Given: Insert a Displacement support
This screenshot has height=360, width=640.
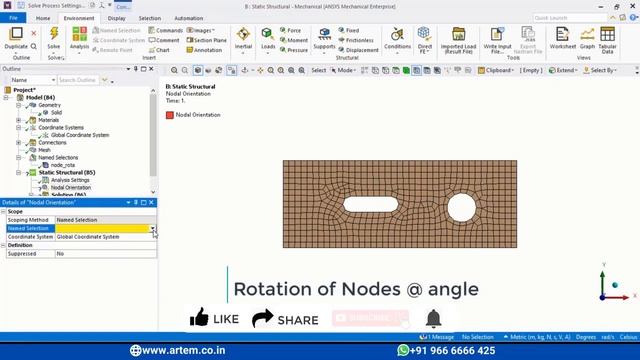Looking at the screenshot, I should coord(358,50).
